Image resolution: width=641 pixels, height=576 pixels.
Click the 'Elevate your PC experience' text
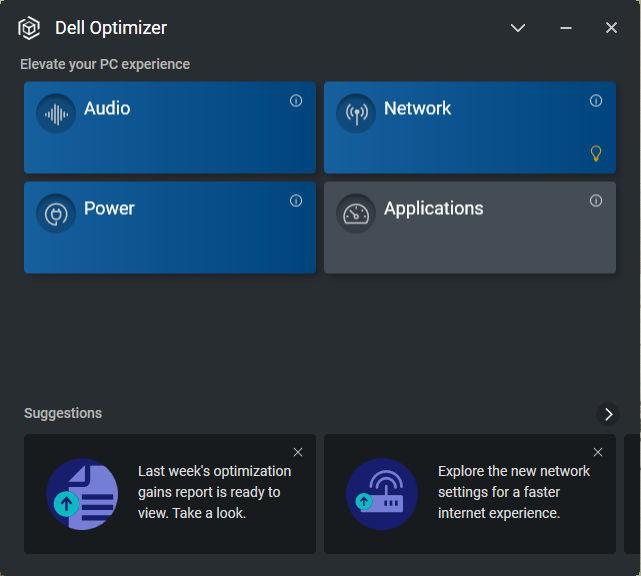pos(105,64)
